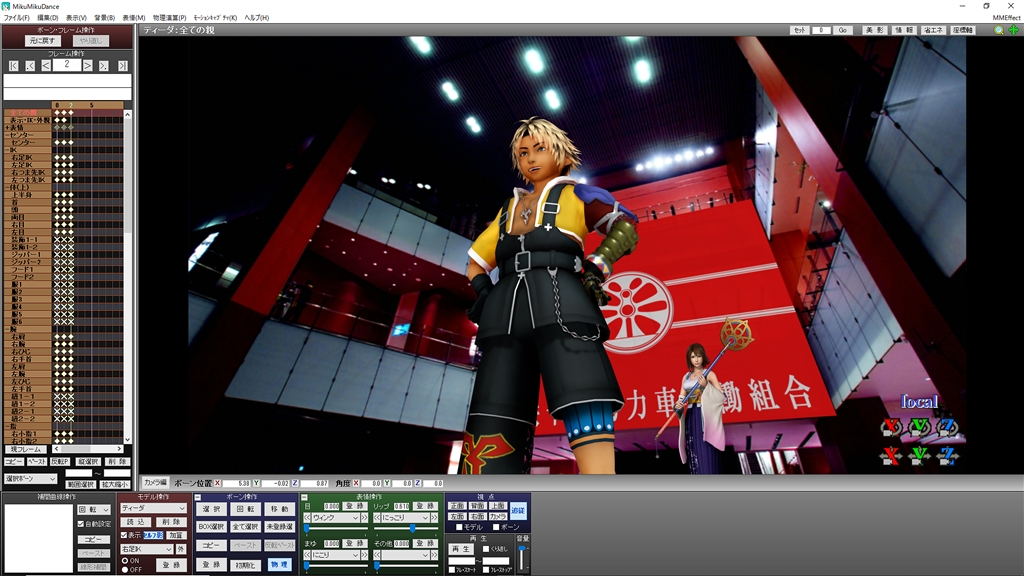
Task: Click the local Z move handle icon
Action: [x=948, y=455]
